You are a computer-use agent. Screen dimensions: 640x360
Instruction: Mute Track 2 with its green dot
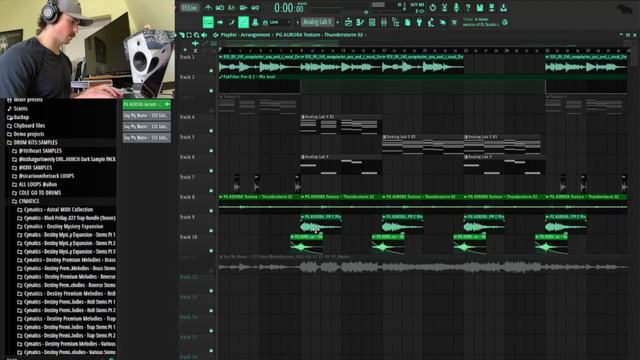(211, 91)
